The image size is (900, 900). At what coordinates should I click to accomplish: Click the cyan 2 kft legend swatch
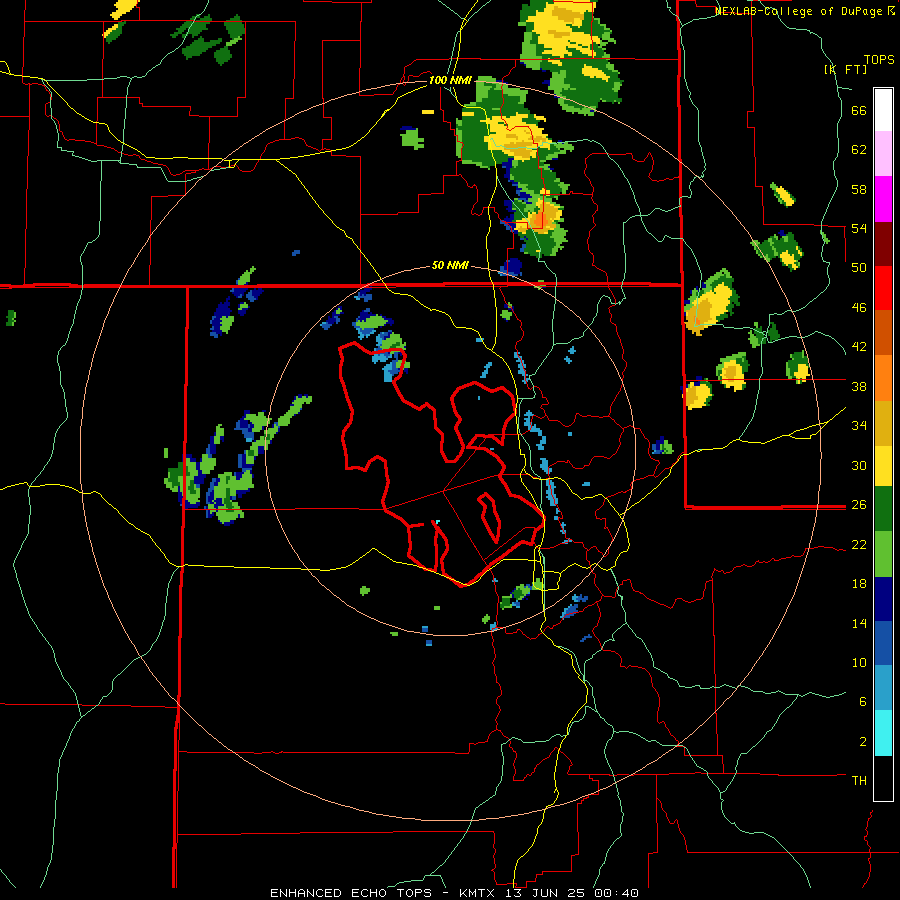pyautogui.click(x=883, y=733)
